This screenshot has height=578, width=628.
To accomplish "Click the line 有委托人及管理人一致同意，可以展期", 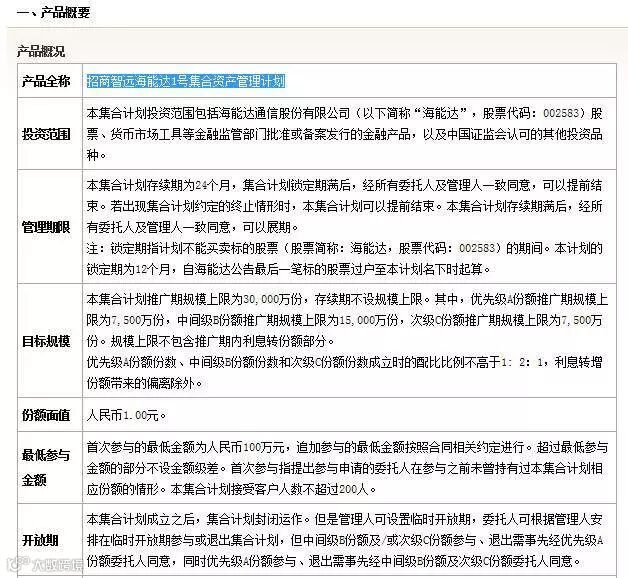I will click(193, 227).
